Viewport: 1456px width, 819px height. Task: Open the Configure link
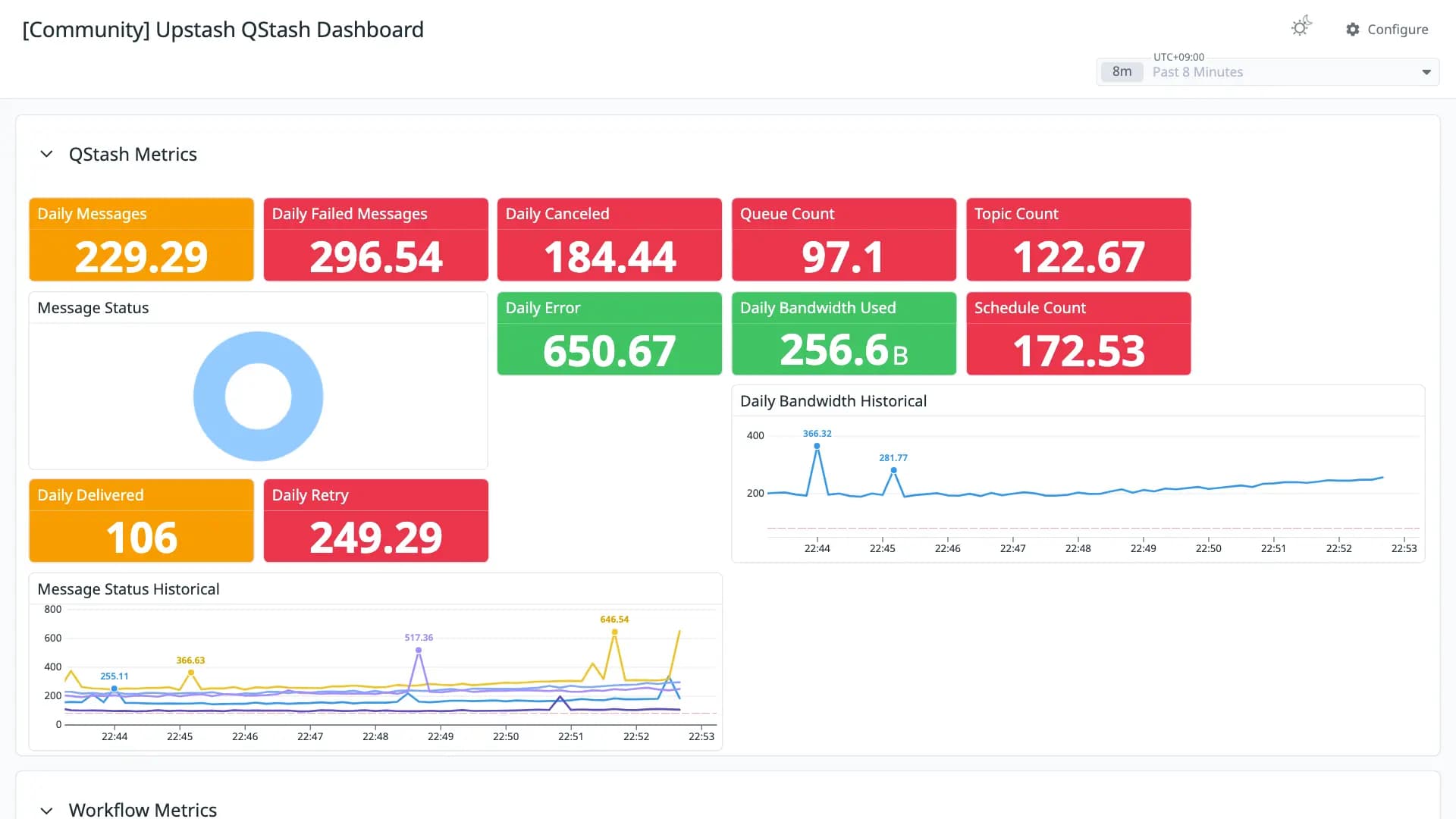[x=1387, y=30]
